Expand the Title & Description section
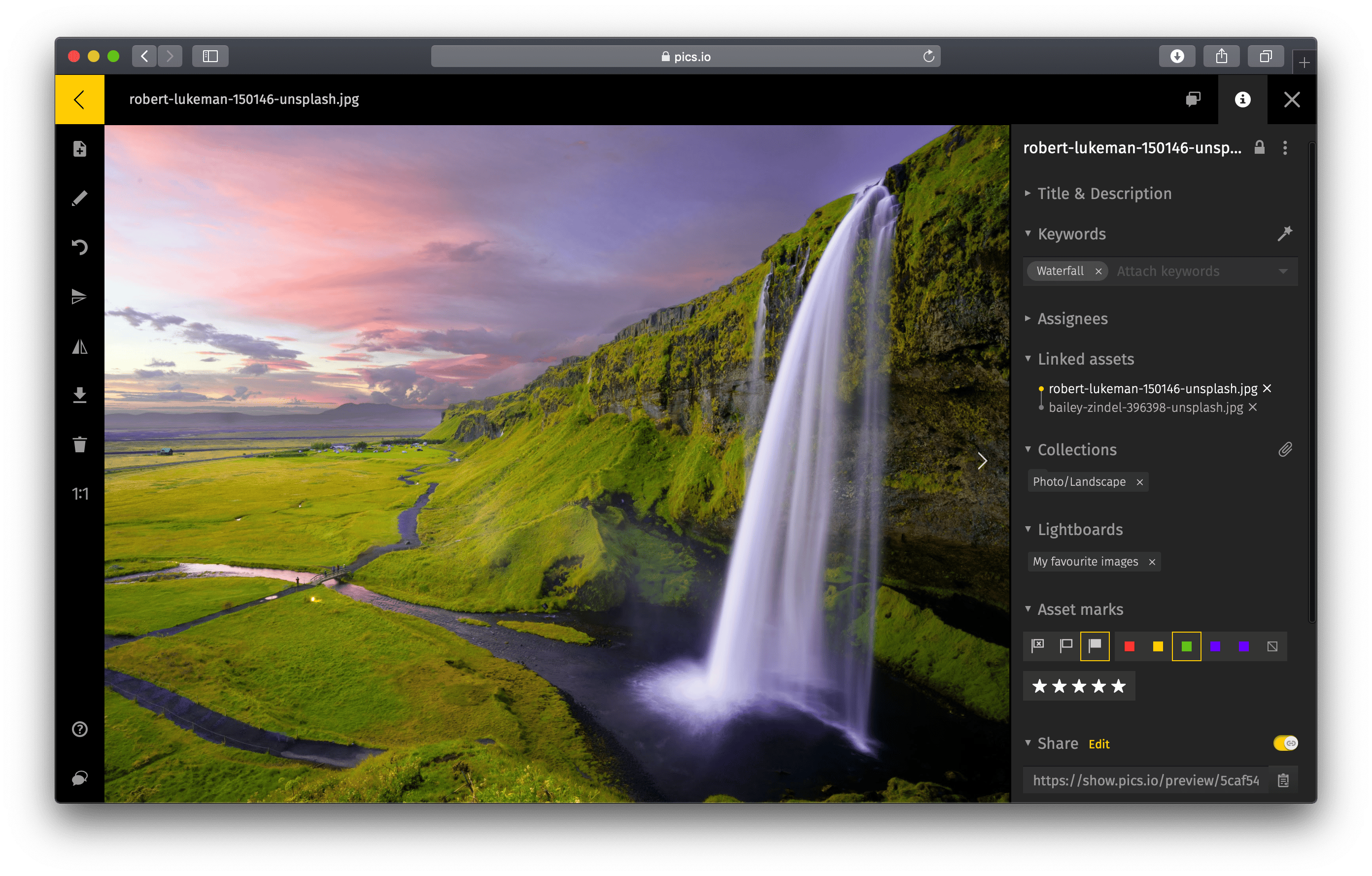The width and height of the screenshot is (1372, 876). (x=1103, y=194)
